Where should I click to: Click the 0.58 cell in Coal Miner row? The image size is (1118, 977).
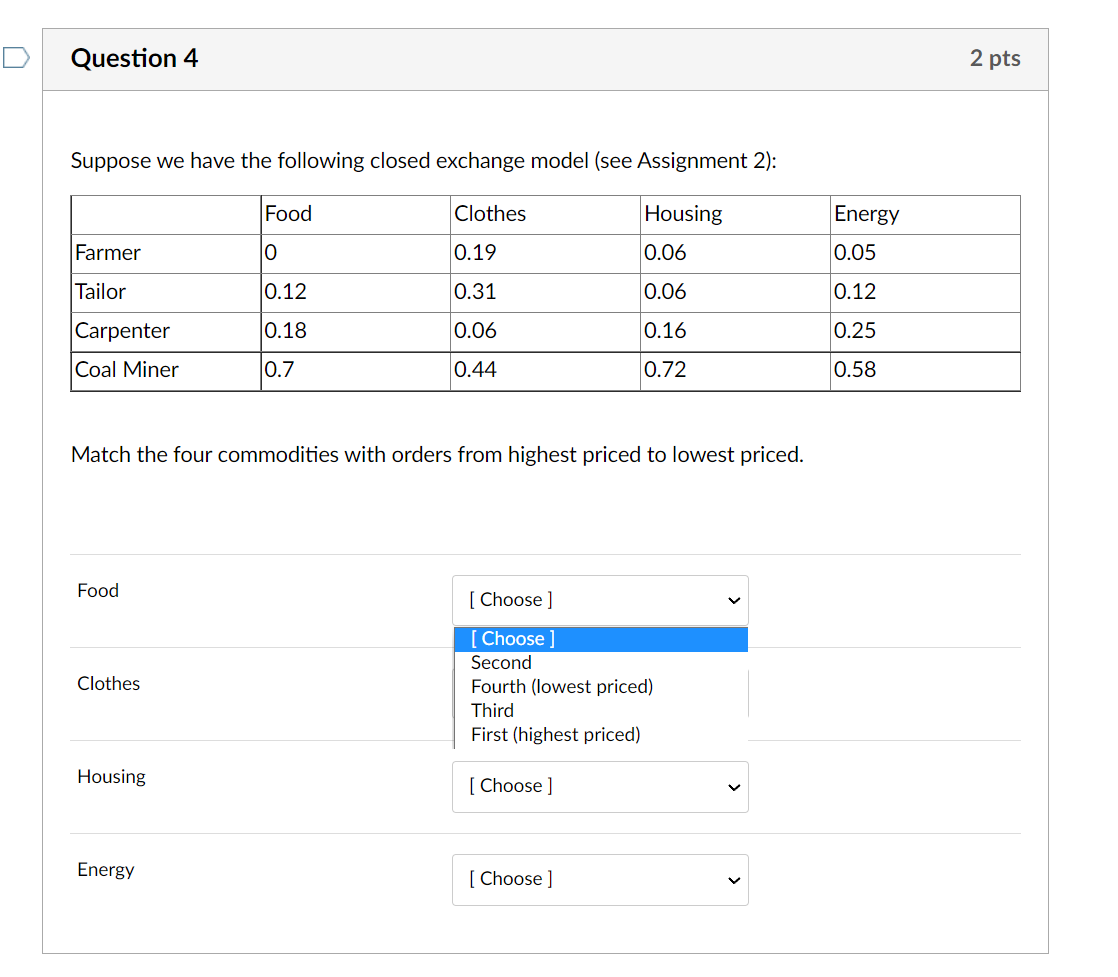[925, 371]
